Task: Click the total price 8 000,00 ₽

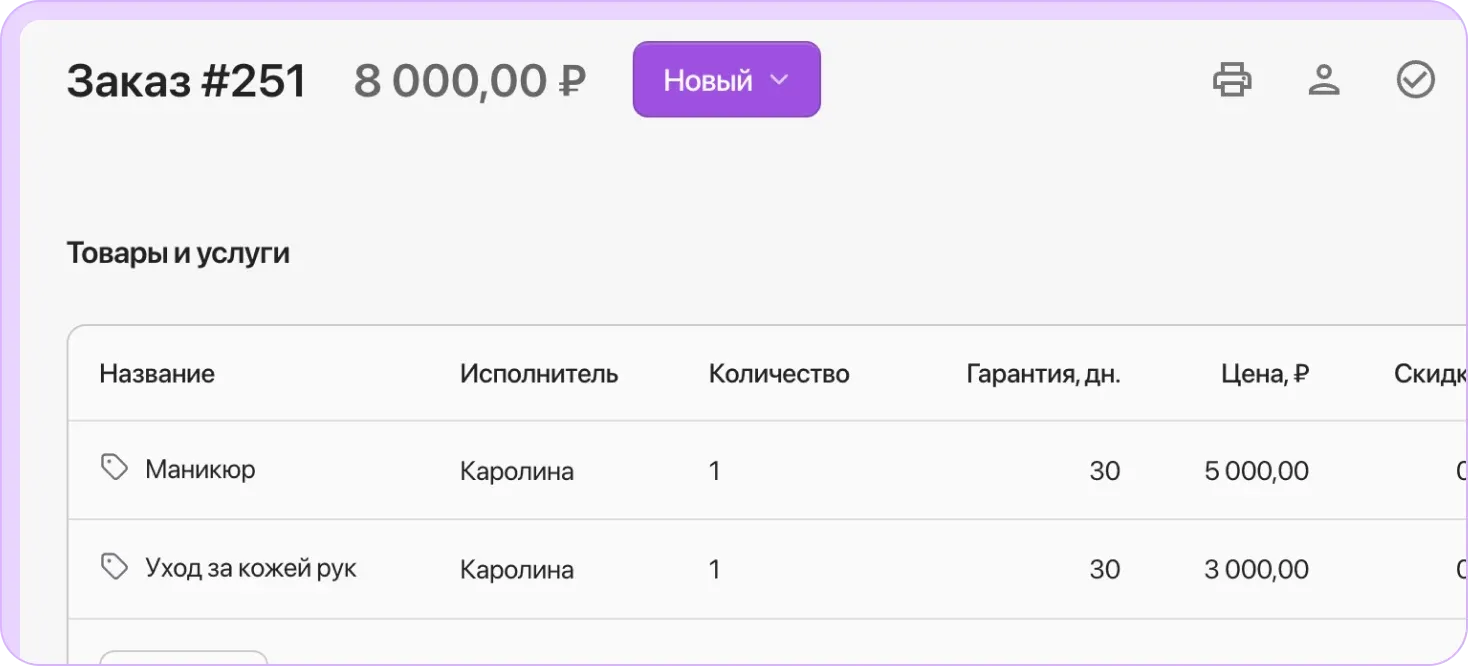Action: point(472,80)
